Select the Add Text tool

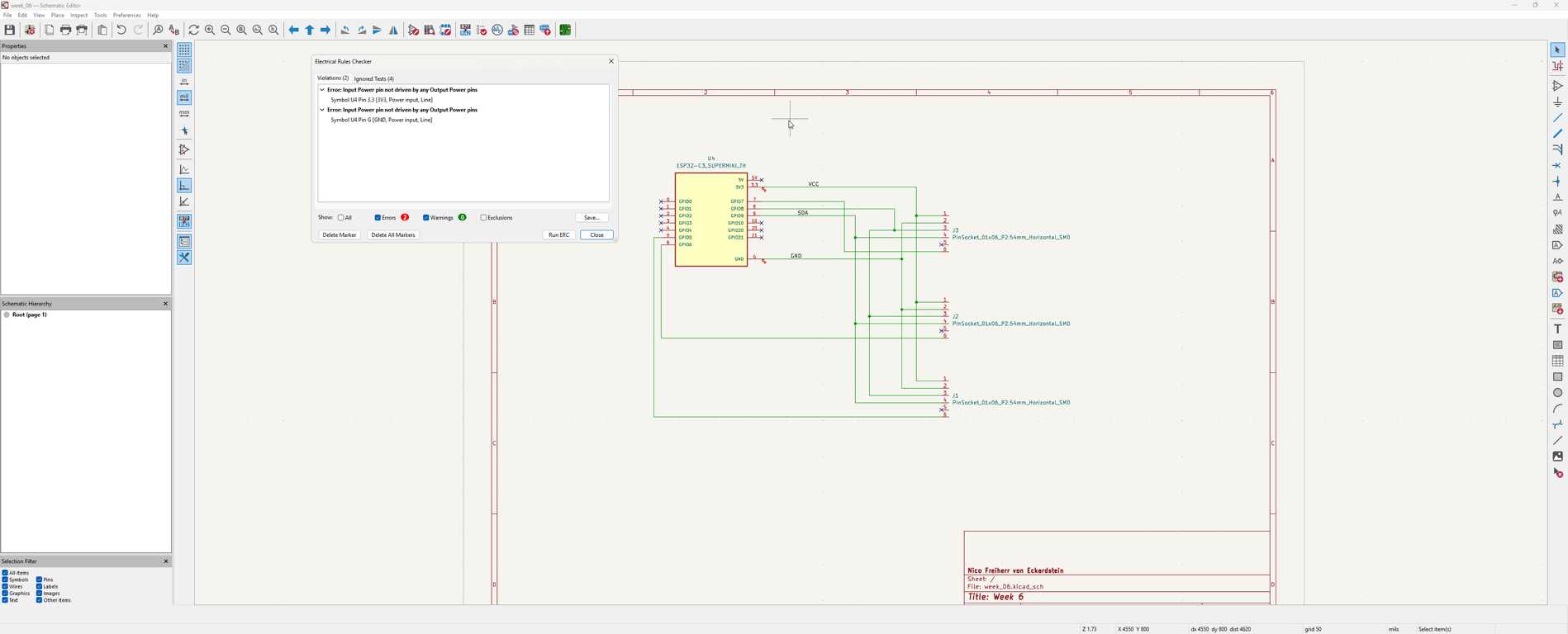(1557, 329)
